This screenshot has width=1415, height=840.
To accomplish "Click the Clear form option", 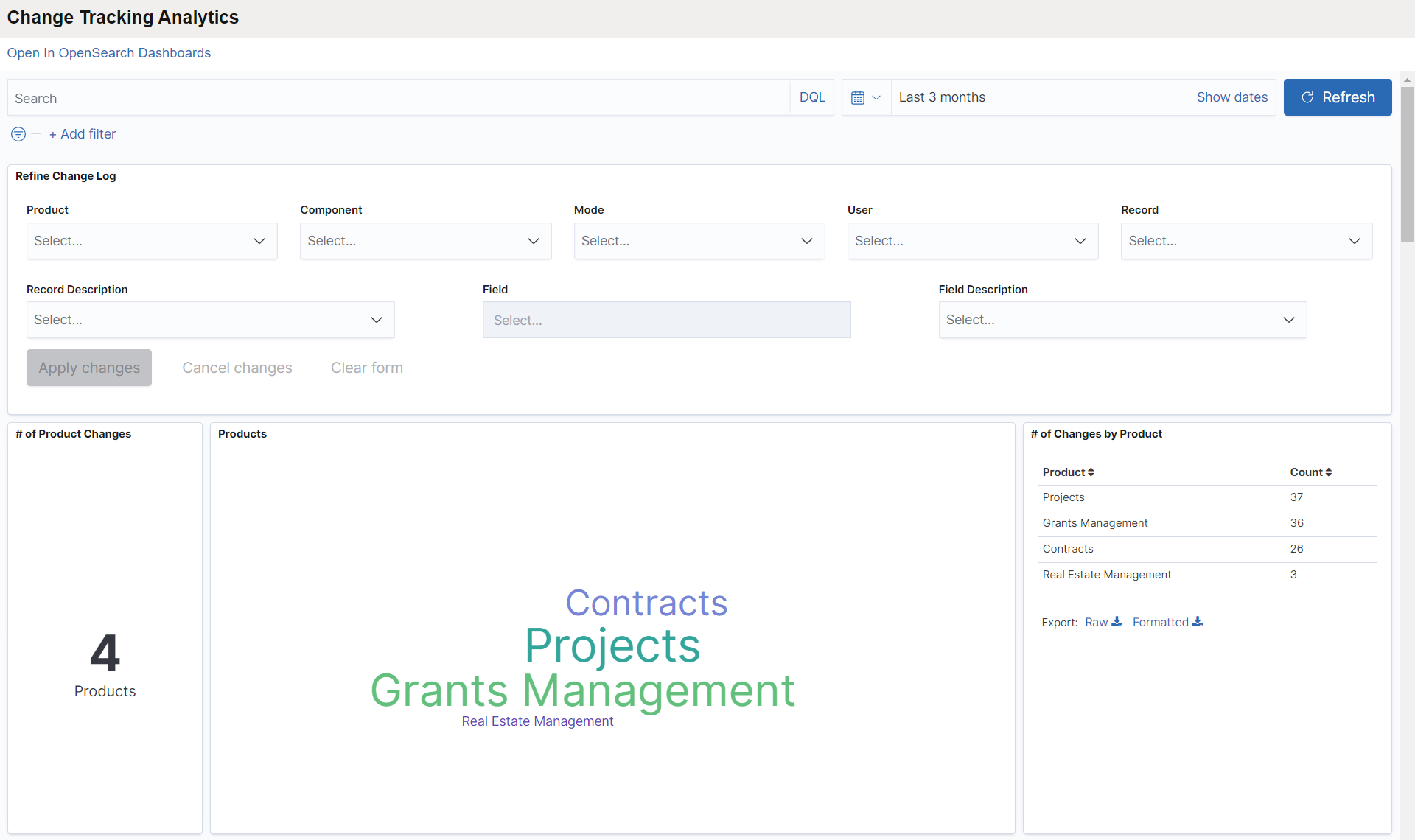I will click(x=368, y=367).
